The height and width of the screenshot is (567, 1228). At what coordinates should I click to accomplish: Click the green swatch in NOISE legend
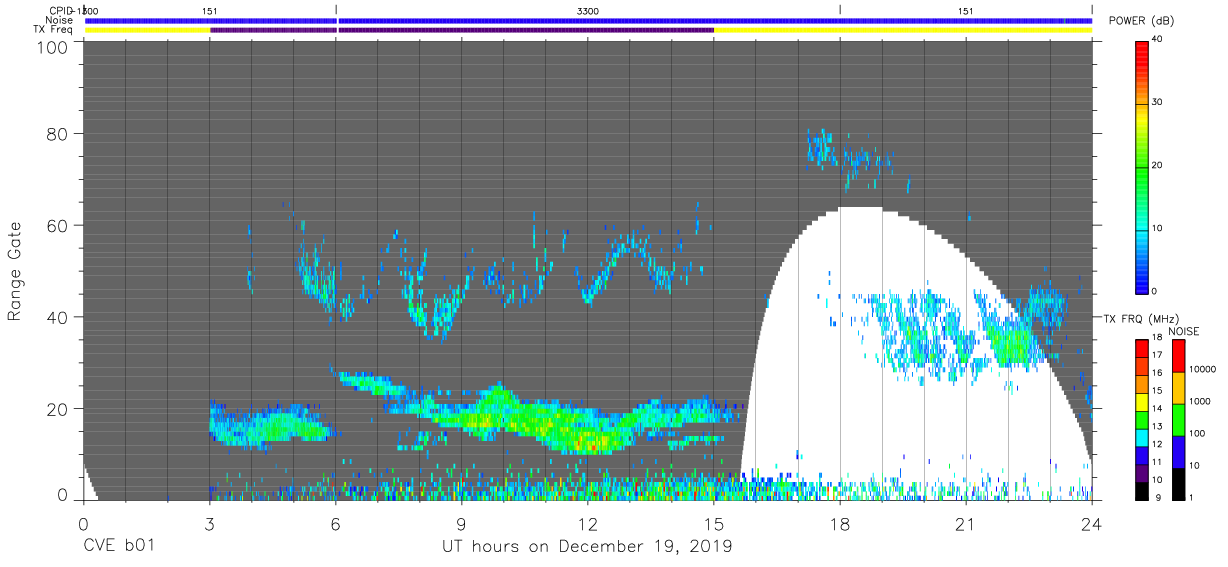[1179, 420]
